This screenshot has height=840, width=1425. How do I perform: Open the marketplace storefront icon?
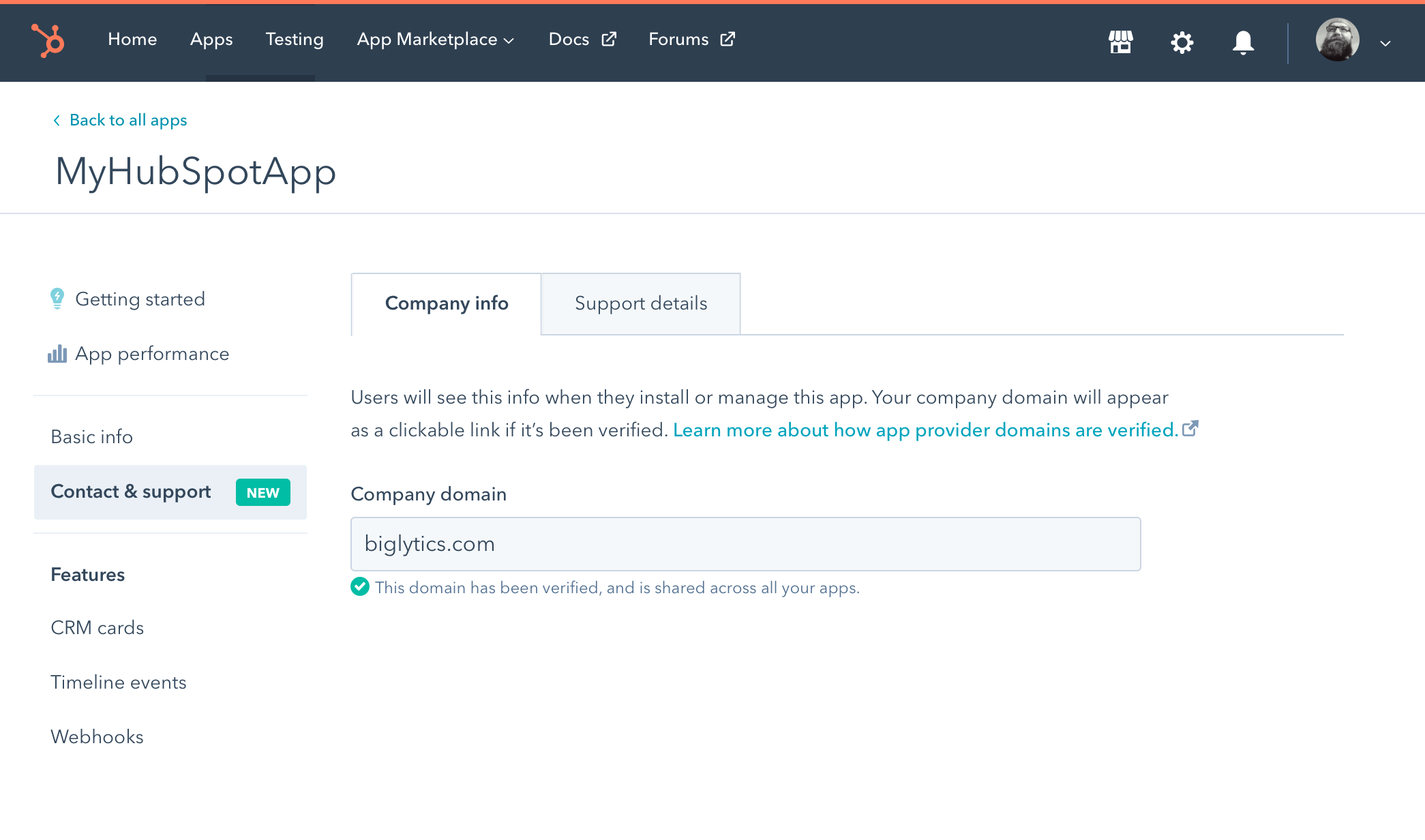point(1120,42)
